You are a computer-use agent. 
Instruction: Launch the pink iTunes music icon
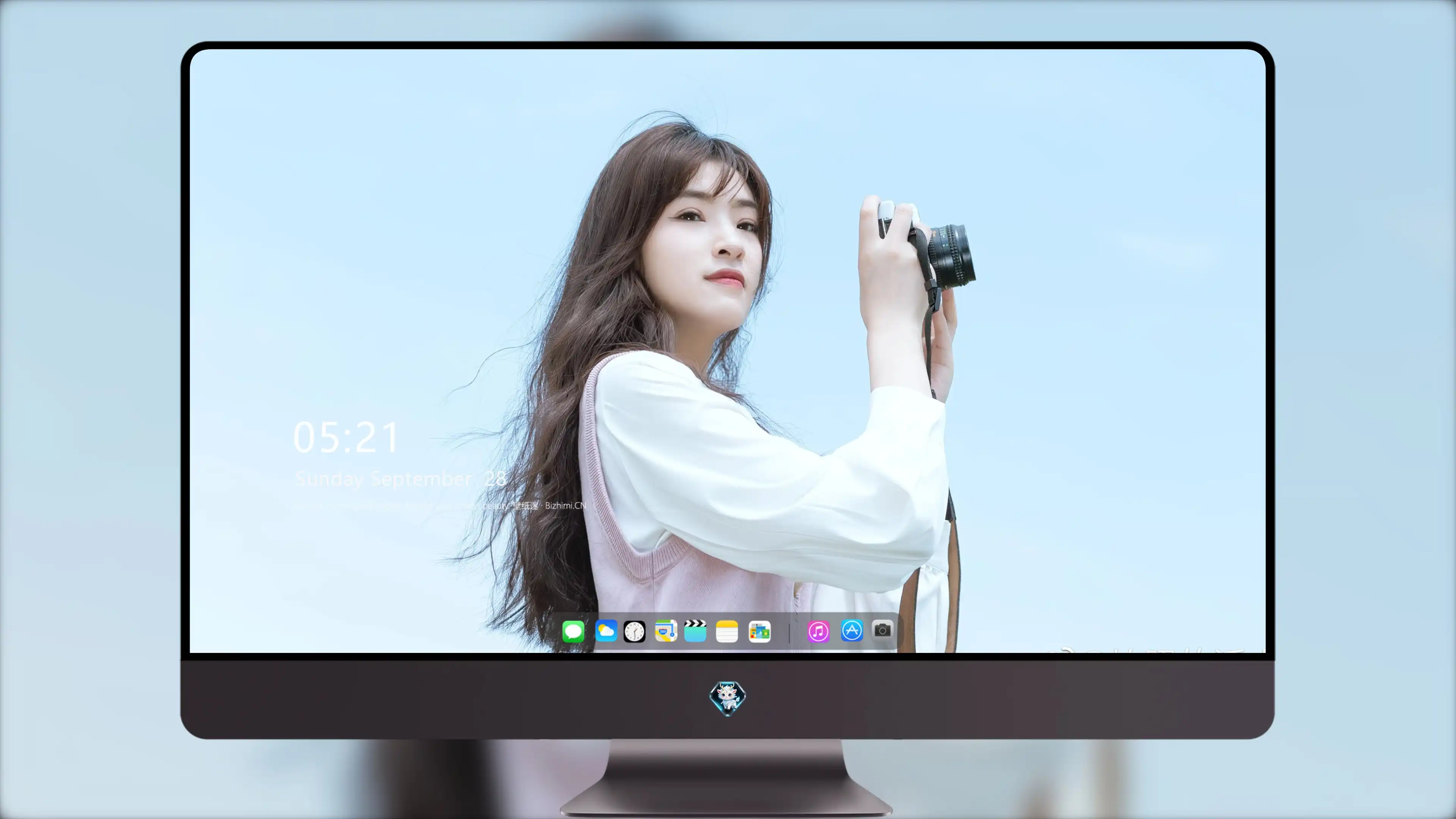(819, 631)
